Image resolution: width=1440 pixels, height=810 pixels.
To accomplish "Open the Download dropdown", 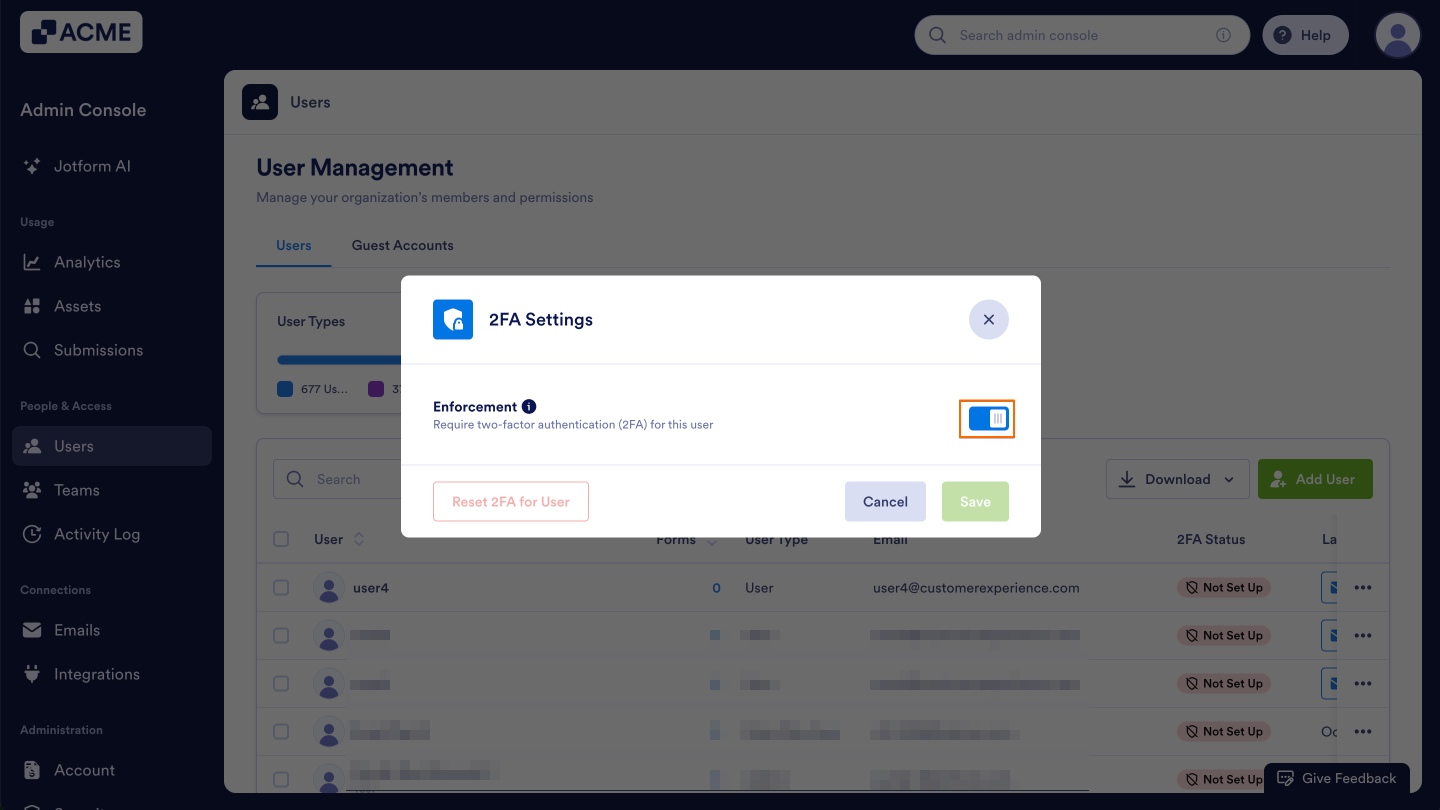I will (x=1177, y=478).
